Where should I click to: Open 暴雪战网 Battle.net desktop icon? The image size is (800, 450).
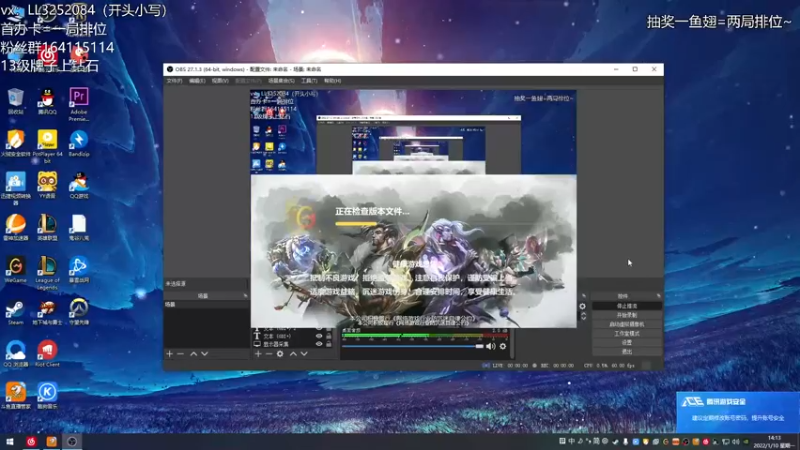[x=79, y=270]
